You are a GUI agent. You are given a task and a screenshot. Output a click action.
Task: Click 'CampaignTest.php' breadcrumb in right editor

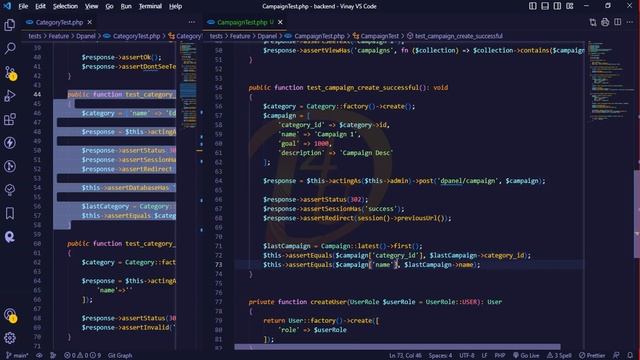click(x=319, y=36)
